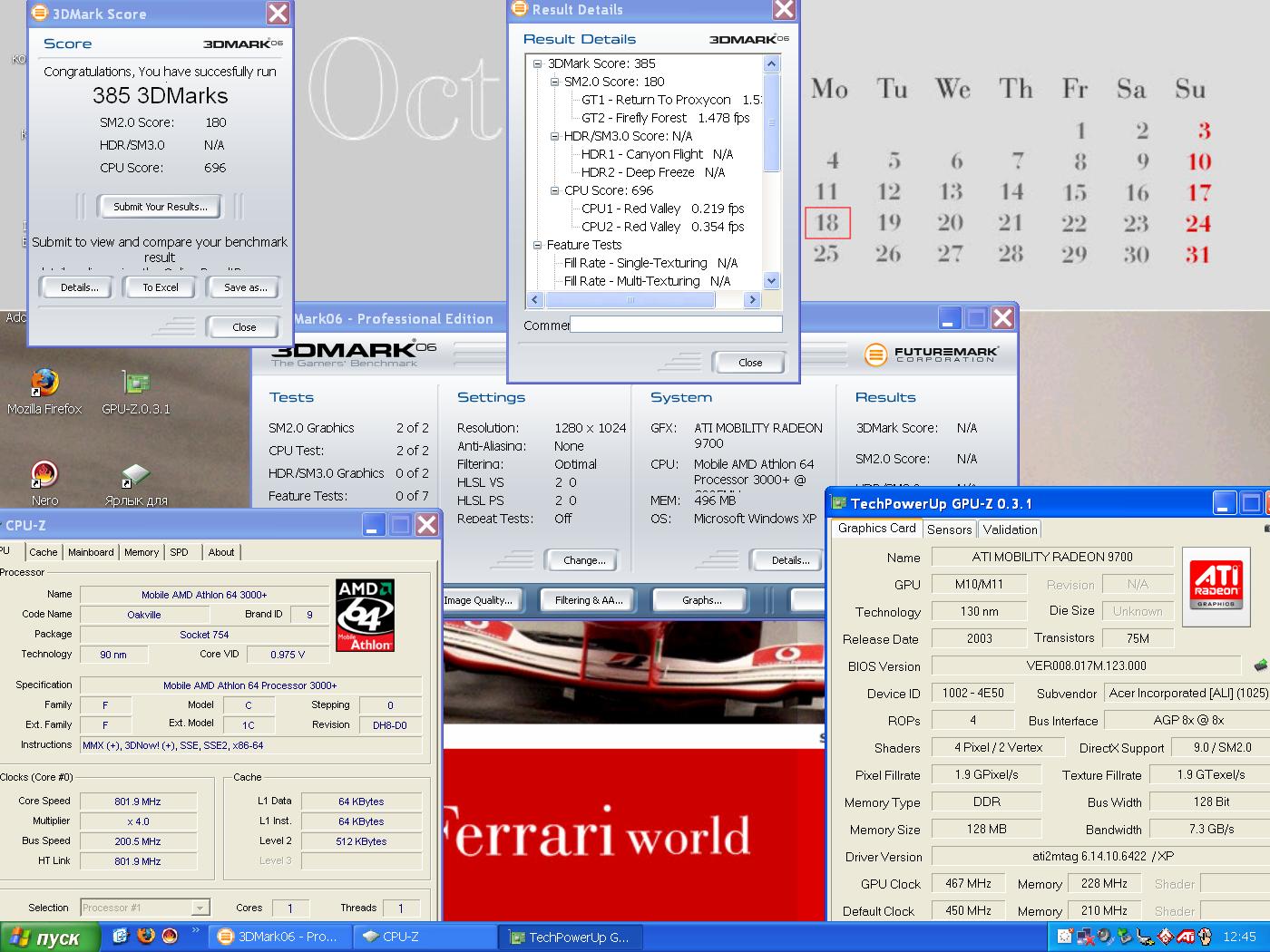Launch the Nero desktop shortcut
1270x952 pixels.
pos(44,482)
